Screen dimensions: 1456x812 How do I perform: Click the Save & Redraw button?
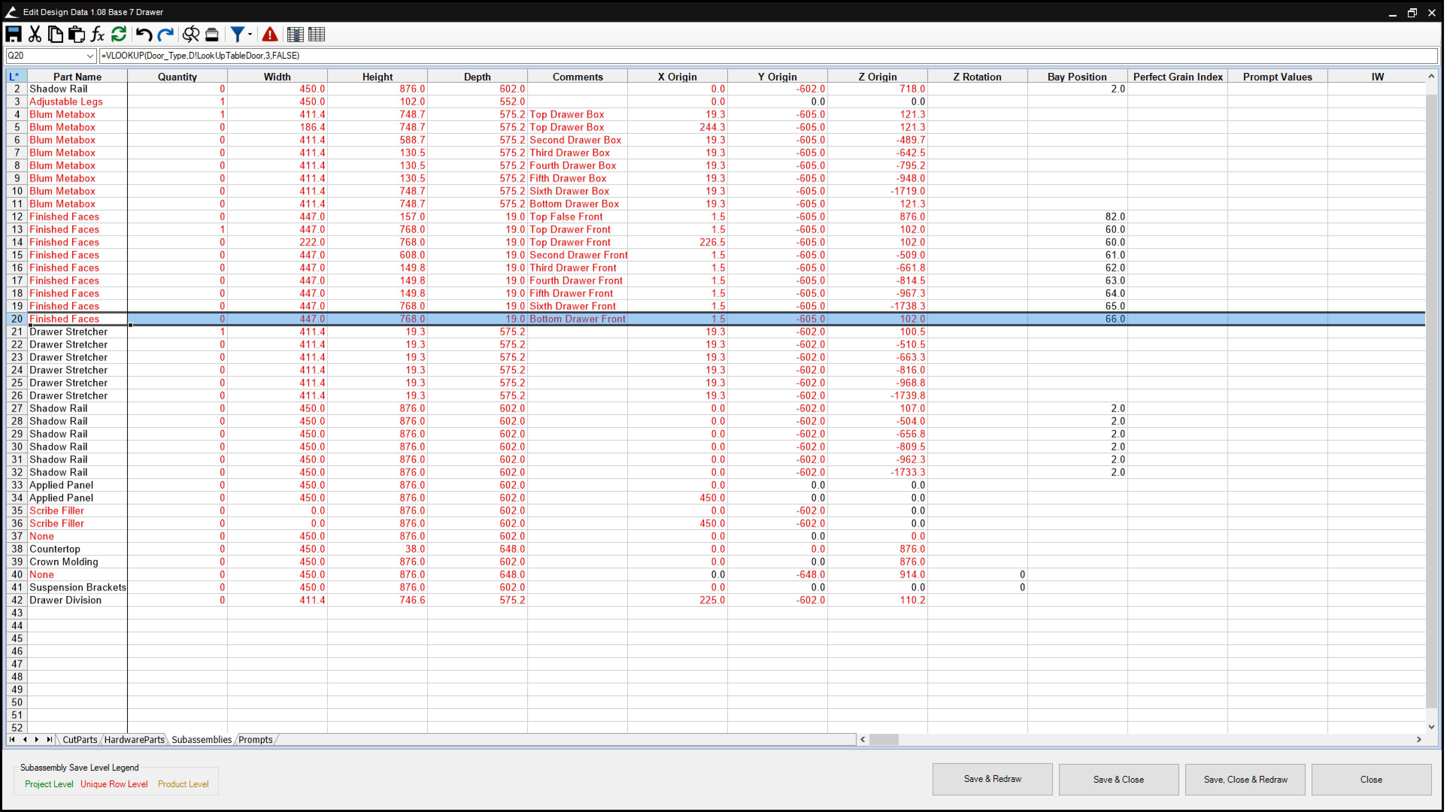click(992, 779)
